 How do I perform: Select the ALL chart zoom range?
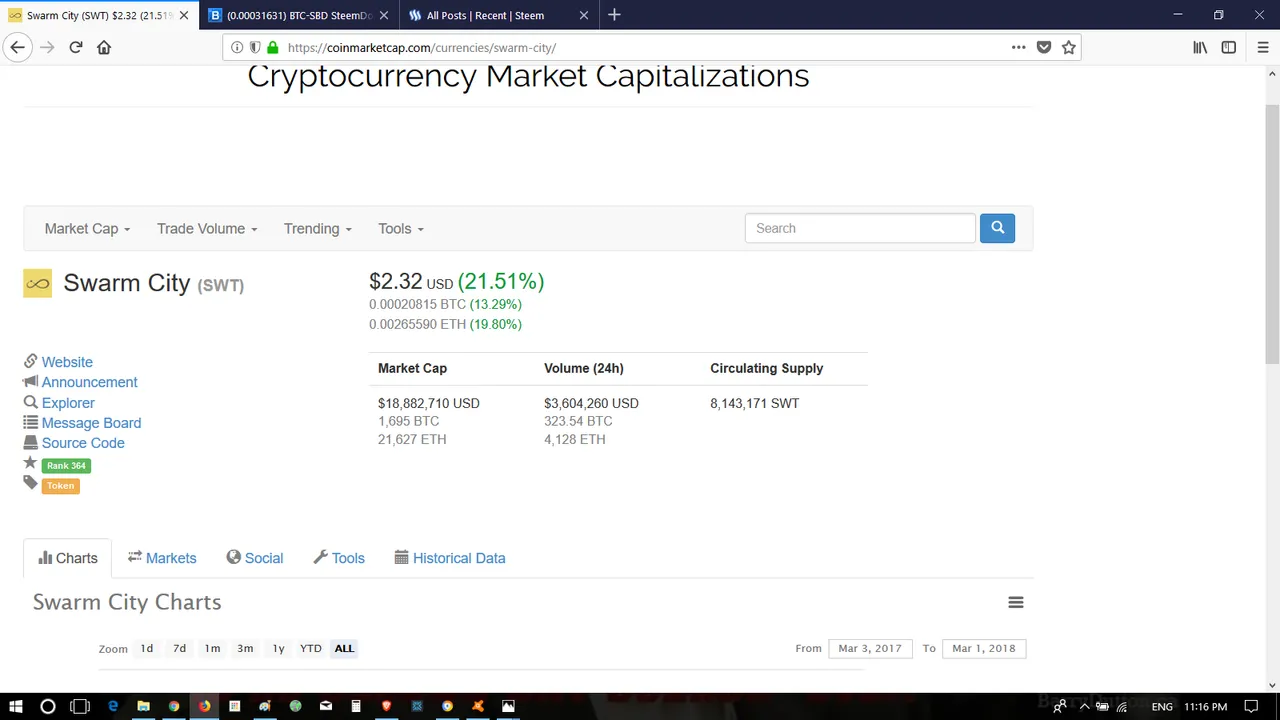coord(344,648)
